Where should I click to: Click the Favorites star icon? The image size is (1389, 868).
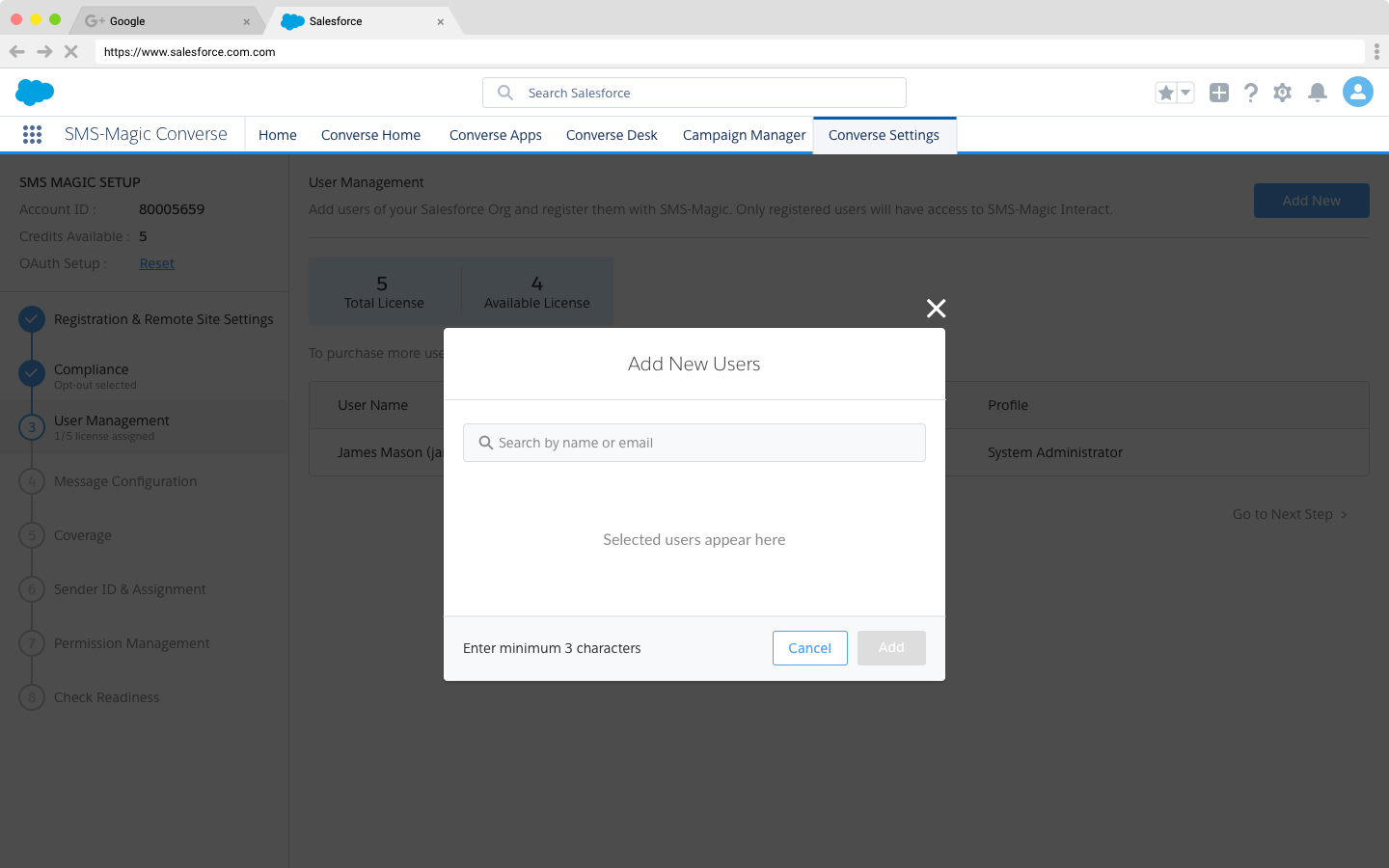click(x=1166, y=93)
